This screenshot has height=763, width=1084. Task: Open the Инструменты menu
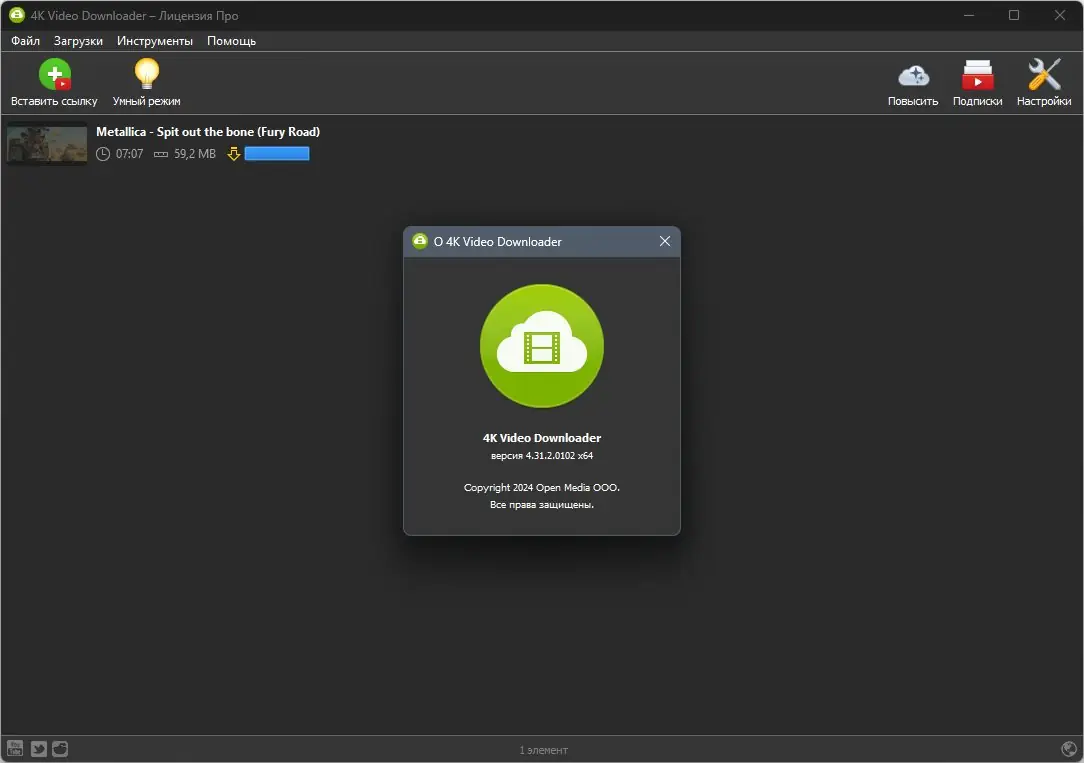(x=155, y=41)
